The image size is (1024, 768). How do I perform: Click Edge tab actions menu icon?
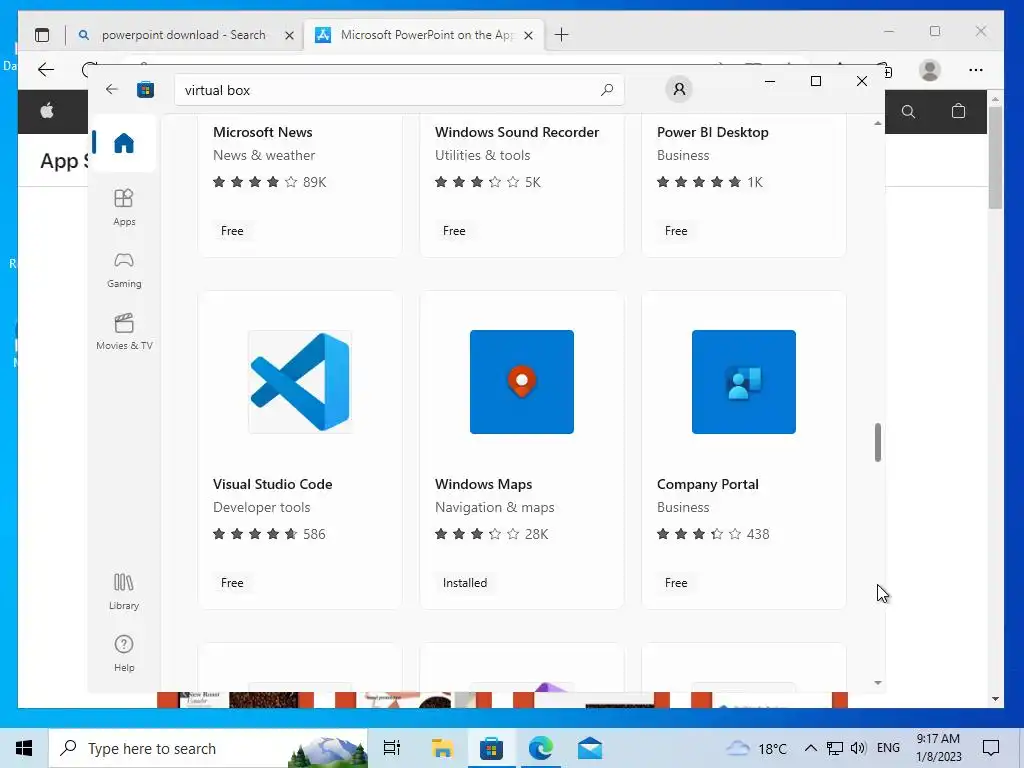[x=42, y=35]
